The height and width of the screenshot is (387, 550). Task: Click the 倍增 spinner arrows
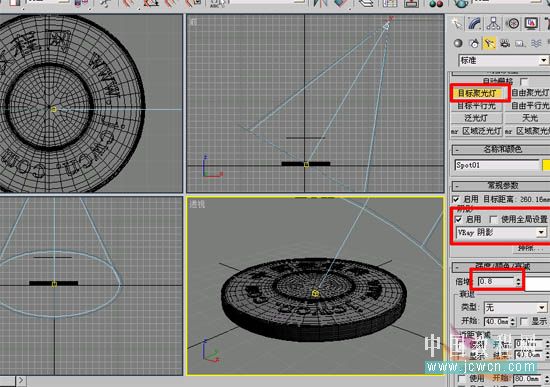[518, 282]
